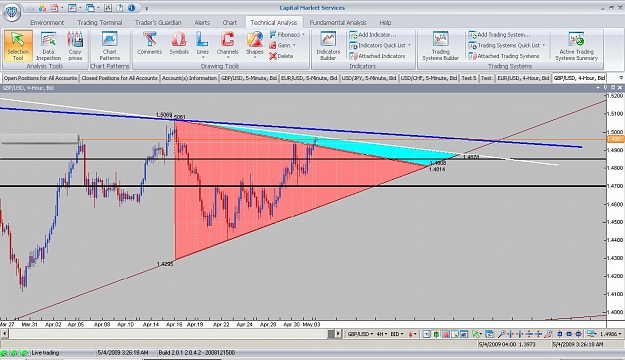Switch to Open Positions for All Accounts tab
The image size is (625, 360).
[40, 78]
